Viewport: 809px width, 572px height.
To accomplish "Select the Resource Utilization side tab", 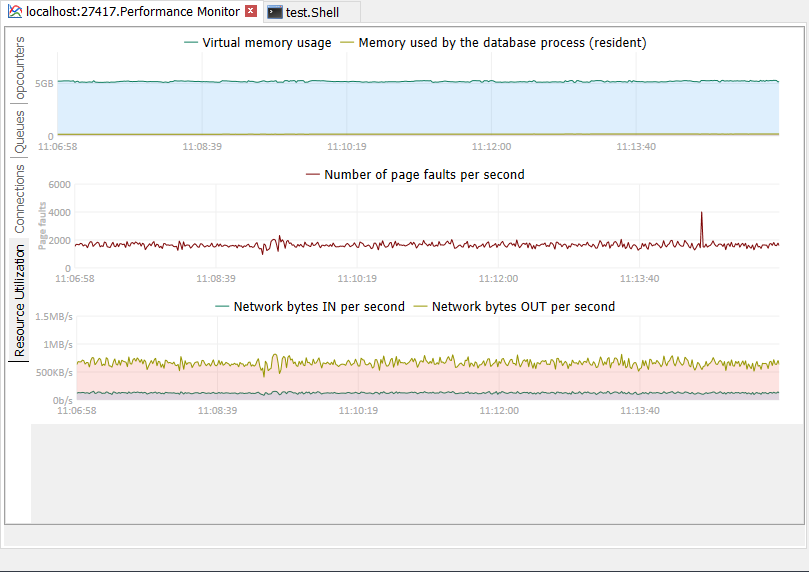I will point(20,300).
